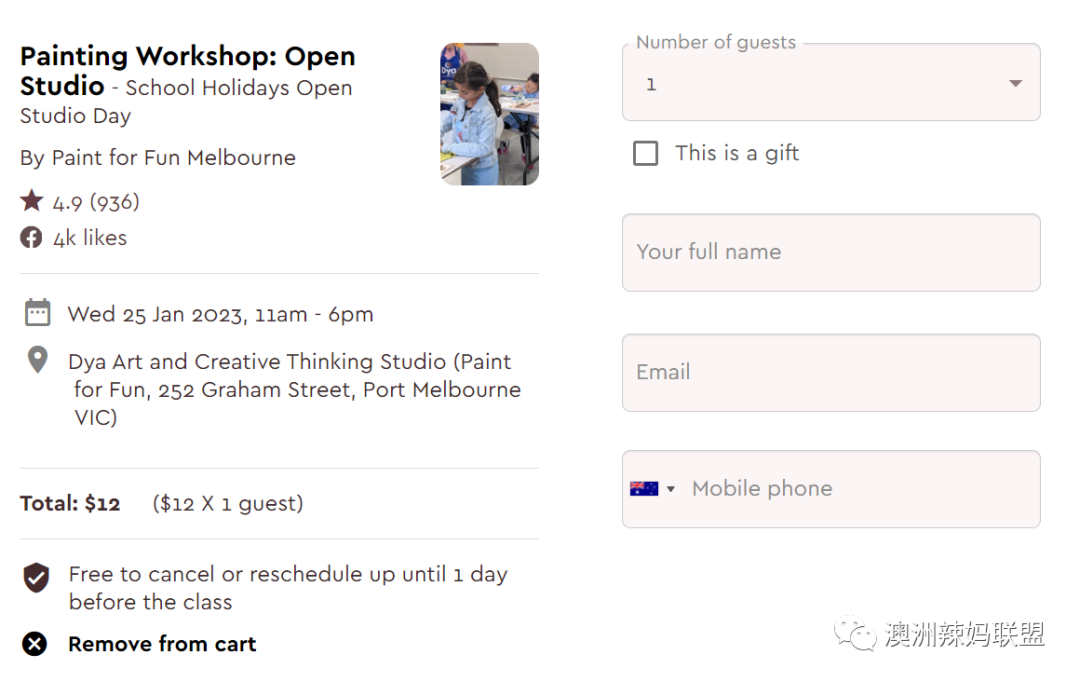Click the calendar date icon
This screenshot has height=682, width=1080.
pyautogui.click(x=37, y=313)
